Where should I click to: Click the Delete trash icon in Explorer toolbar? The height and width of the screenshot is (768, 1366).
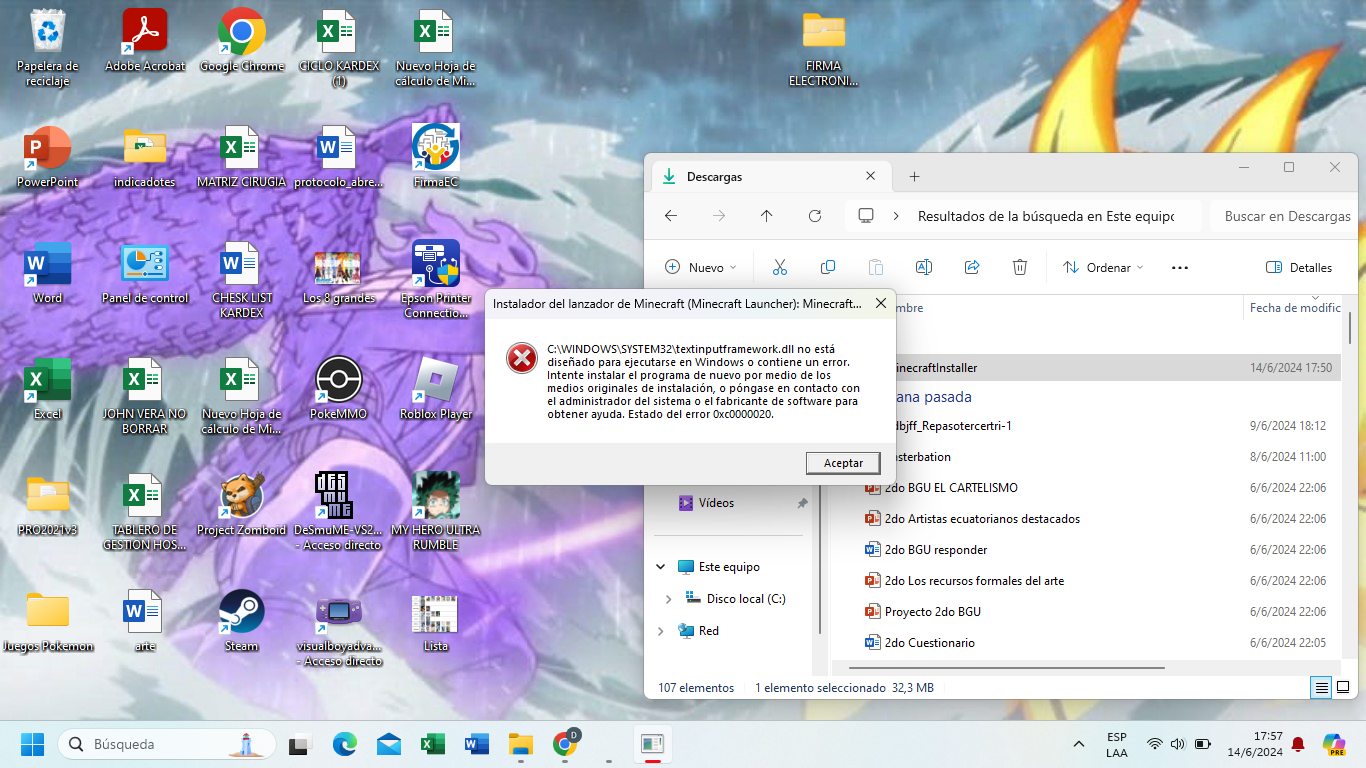click(x=1020, y=267)
